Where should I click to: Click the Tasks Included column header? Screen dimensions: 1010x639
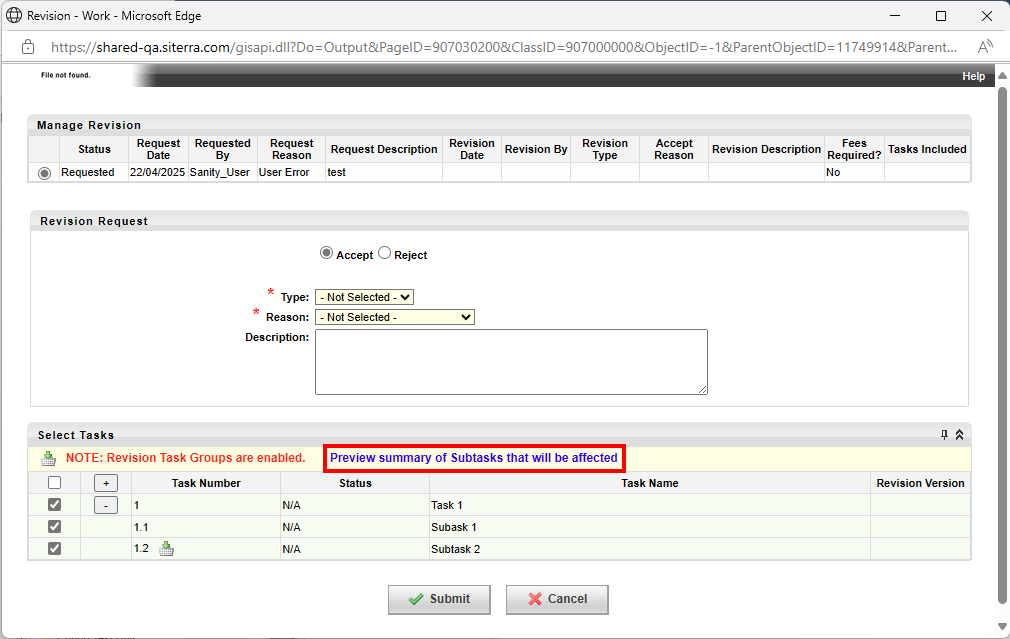[928, 149]
